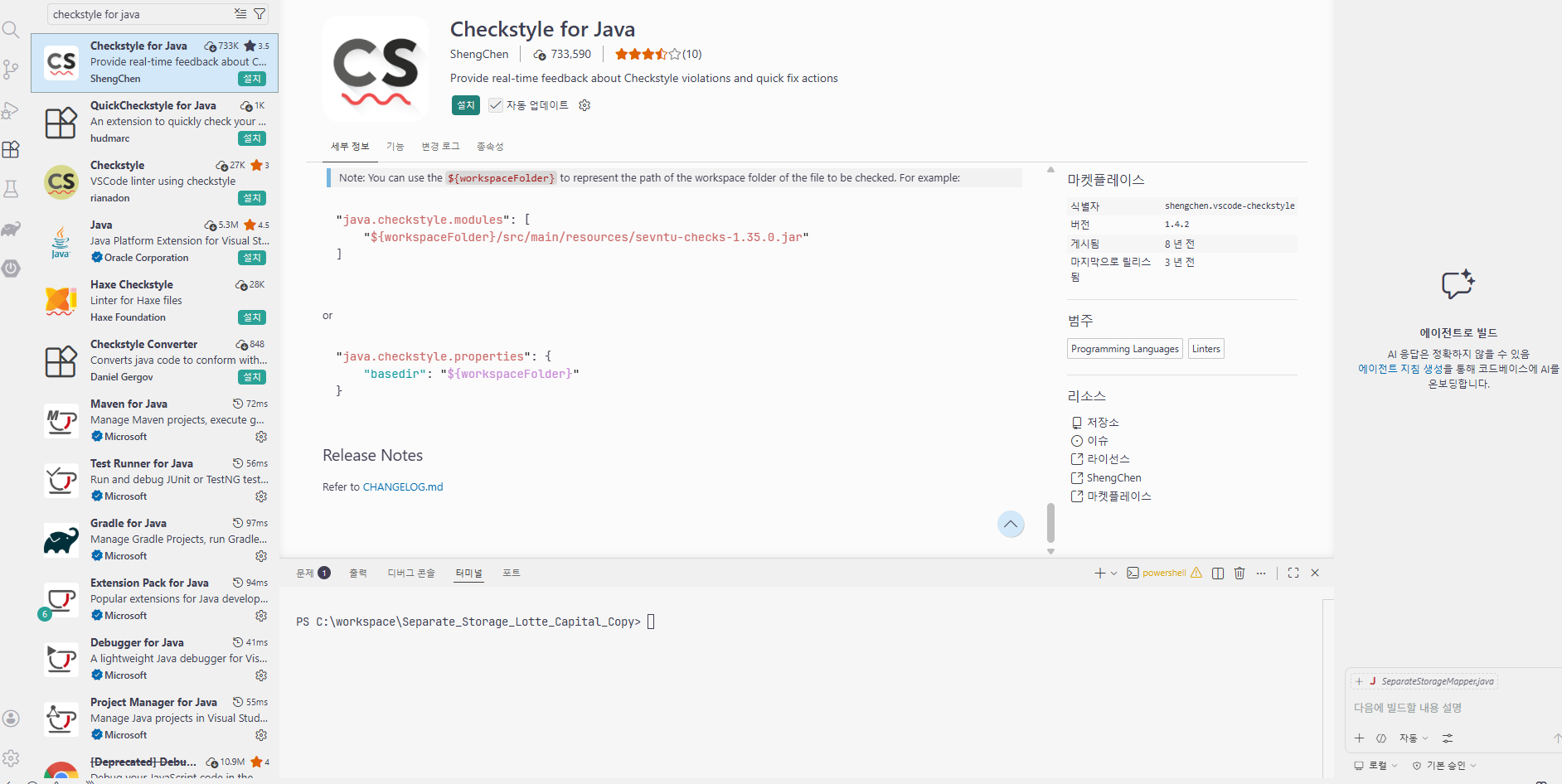
Task: Switch to the 종속성 dependencies tab
Action: coord(490,147)
